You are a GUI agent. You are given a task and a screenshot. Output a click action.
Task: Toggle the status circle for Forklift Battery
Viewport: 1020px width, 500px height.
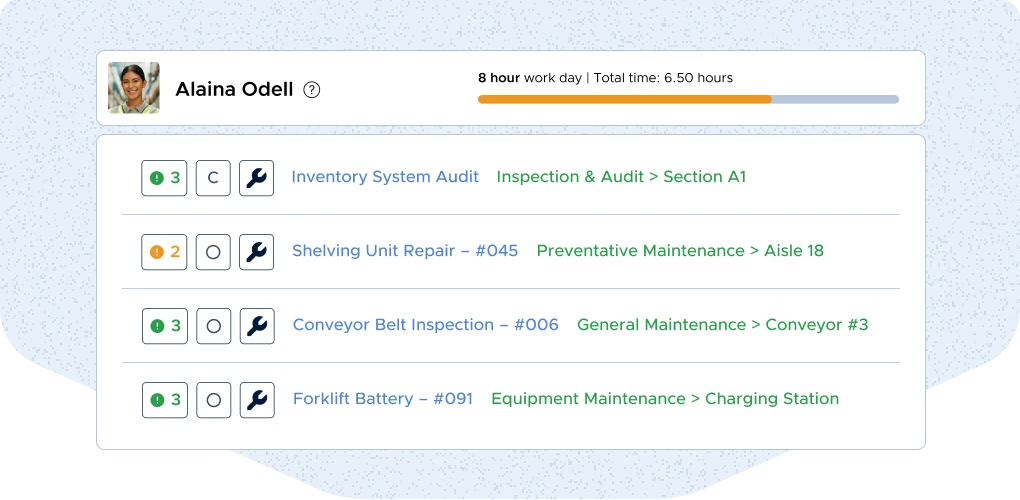tap(213, 400)
